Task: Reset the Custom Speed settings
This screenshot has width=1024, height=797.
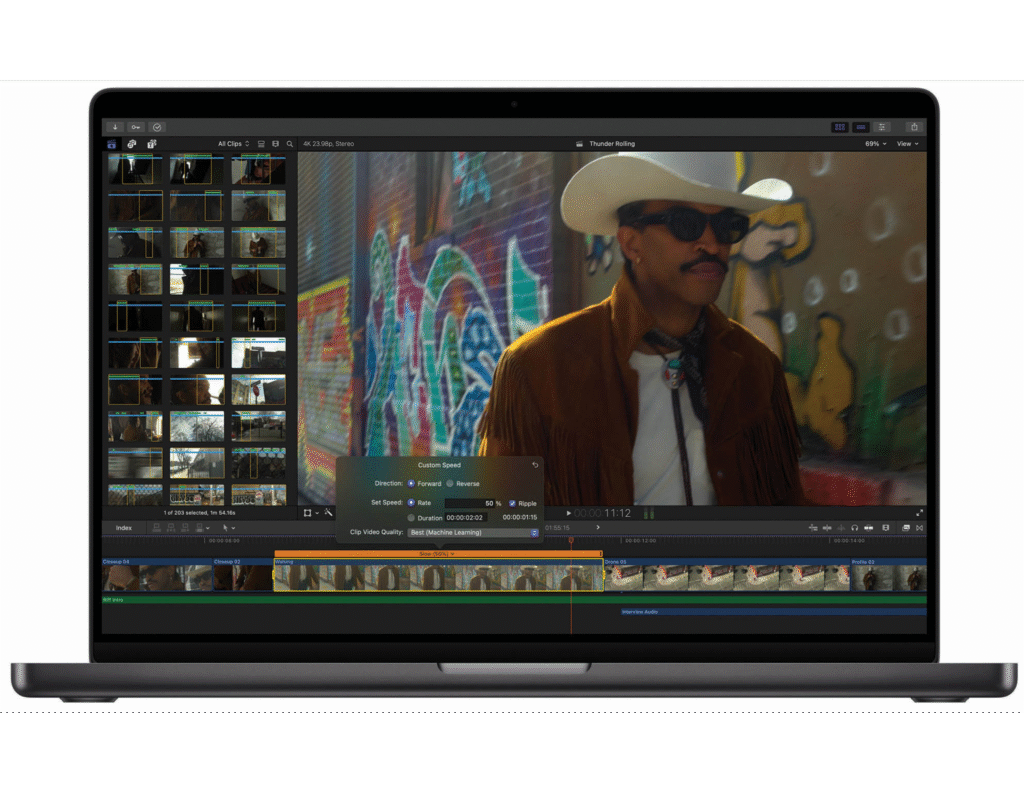Action: click(535, 465)
